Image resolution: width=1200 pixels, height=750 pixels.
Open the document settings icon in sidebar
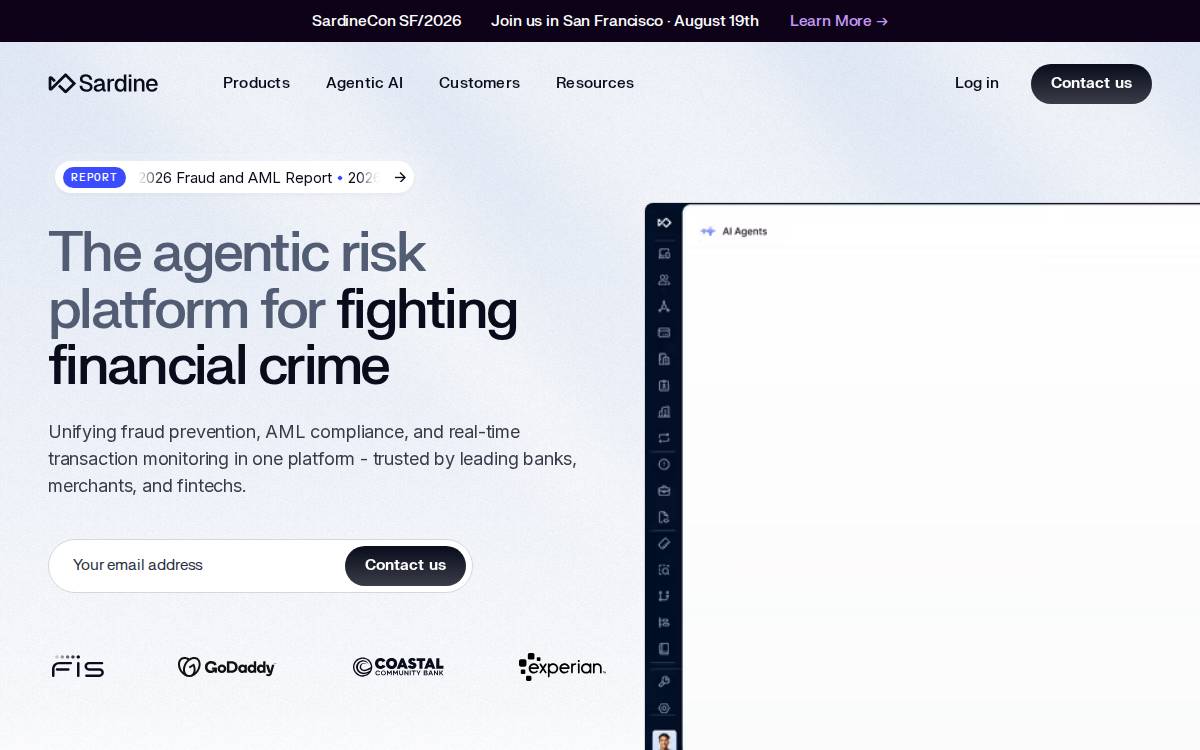664,517
